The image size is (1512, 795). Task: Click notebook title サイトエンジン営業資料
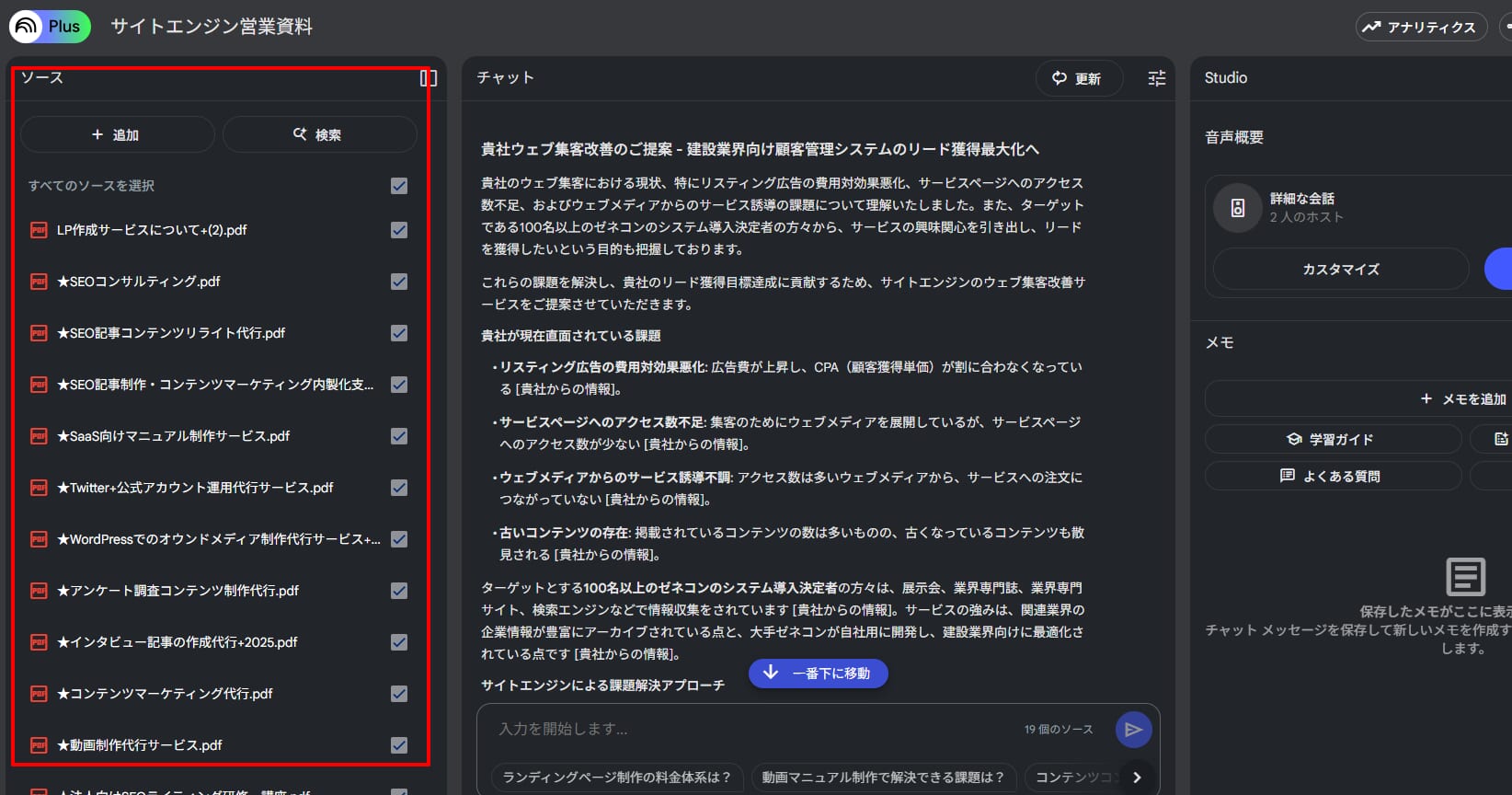point(212,27)
